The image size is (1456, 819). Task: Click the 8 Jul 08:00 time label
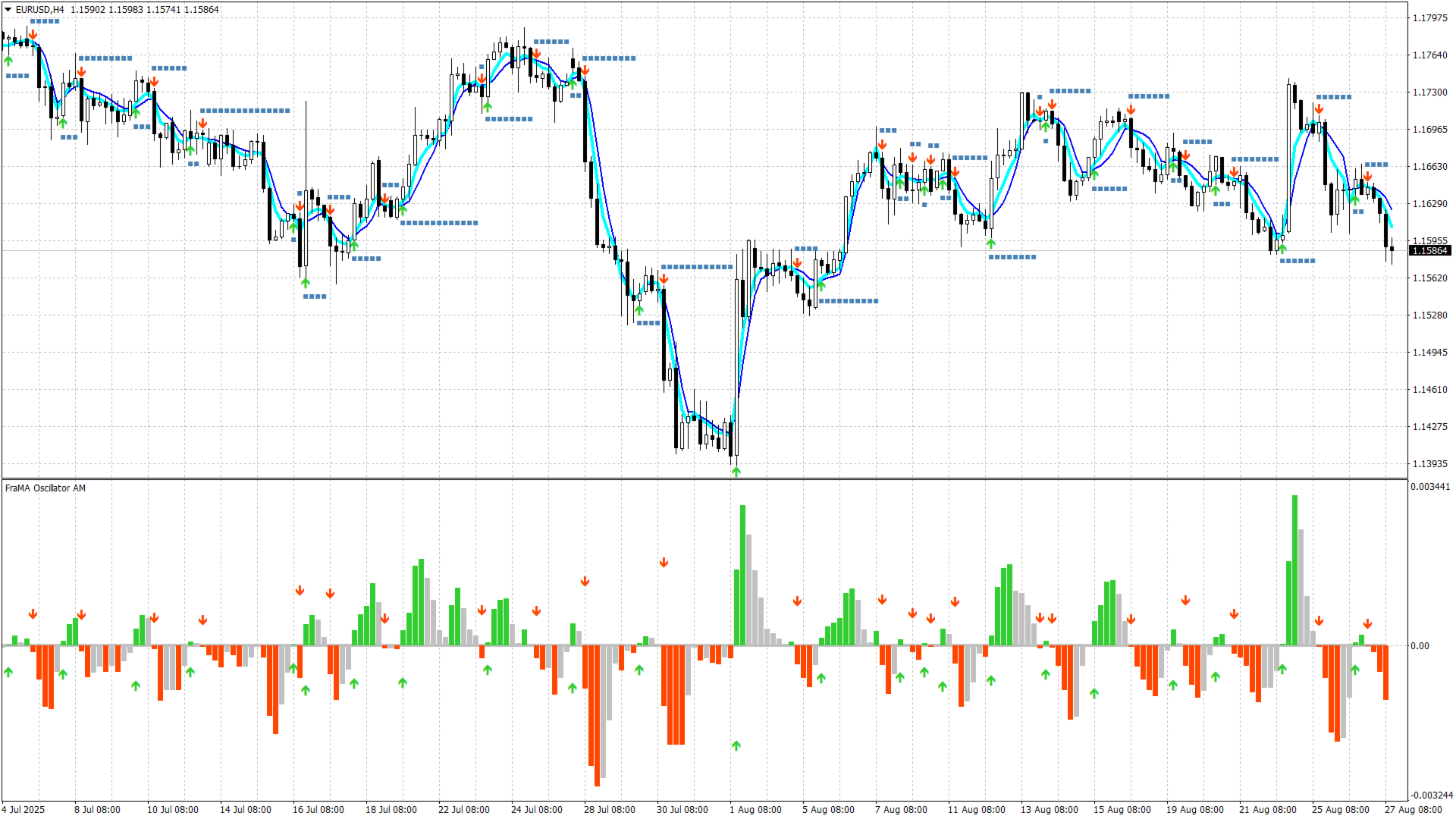pos(97,810)
